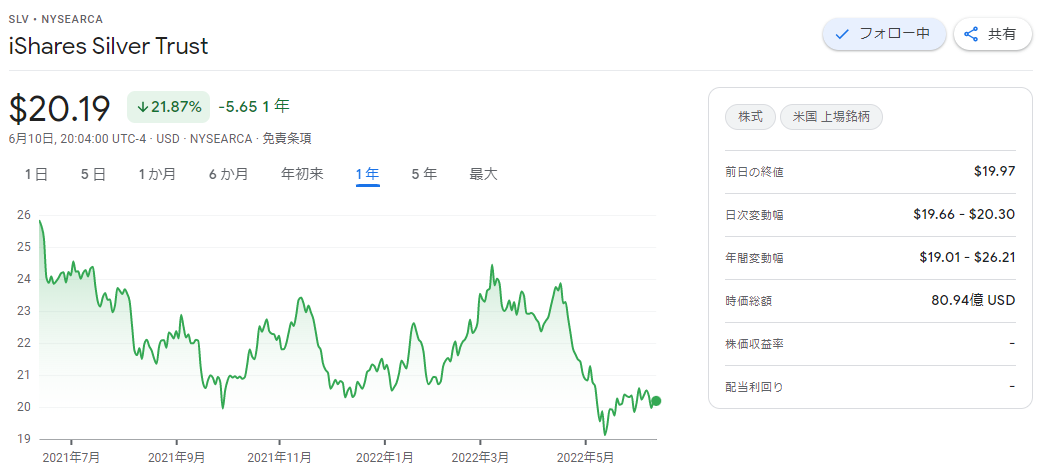The width and height of the screenshot is (1049, 474).
Task: Click the 株式 chip
Action: 751,117
